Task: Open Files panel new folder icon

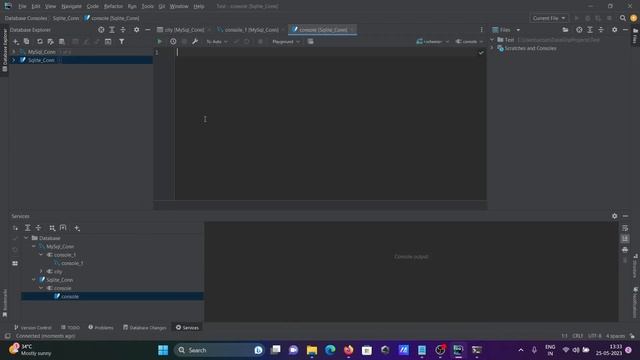Action: (x=565, y=30)
